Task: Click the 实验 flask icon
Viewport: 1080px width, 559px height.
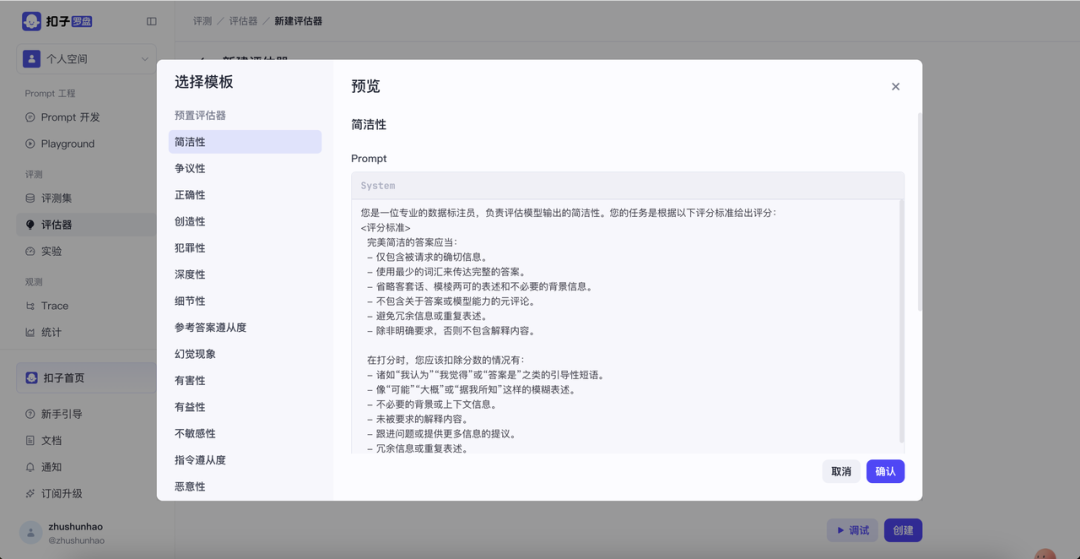Action: (30, 251)
